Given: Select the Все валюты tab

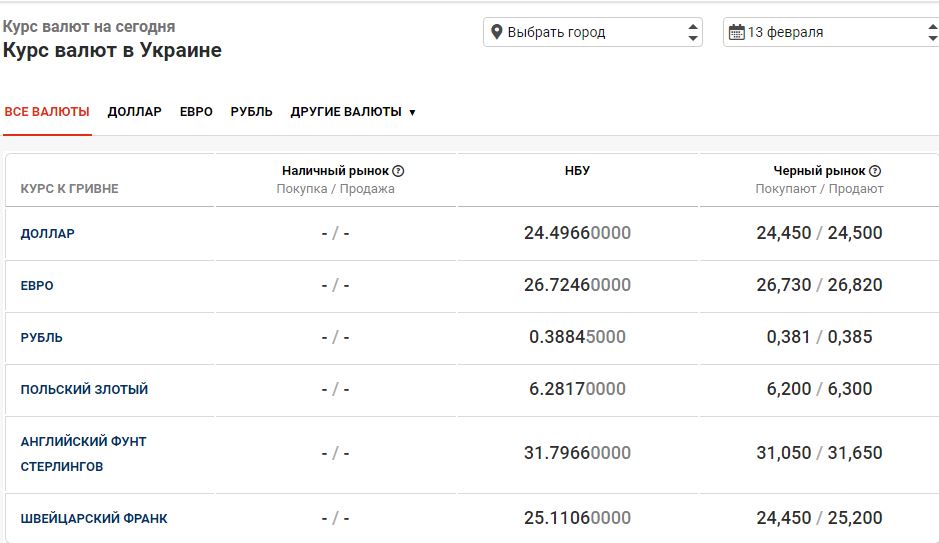Looking at the screenshot, I should 47,112.
